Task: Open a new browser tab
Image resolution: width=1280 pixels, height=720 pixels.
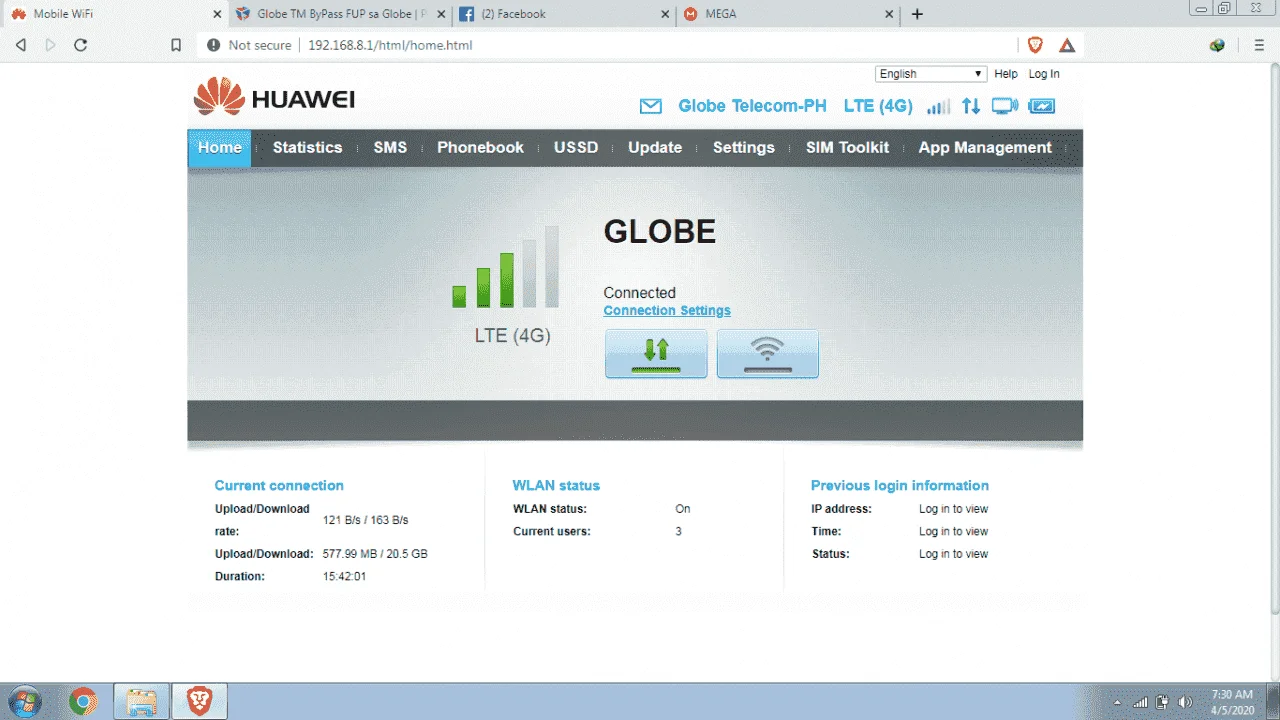Action: click(x=918, y=14)
